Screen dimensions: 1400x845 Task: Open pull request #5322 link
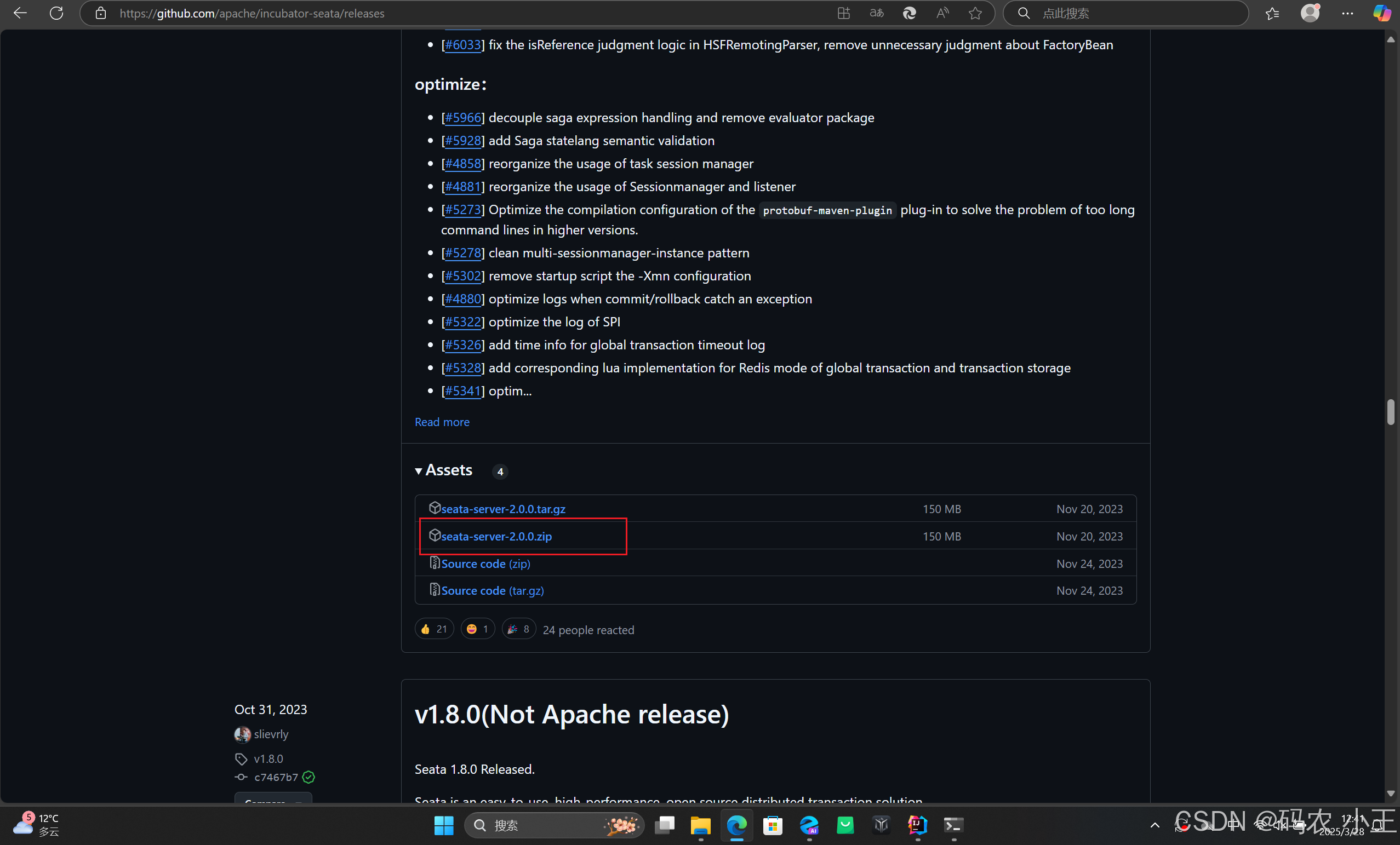pyautogui.click(x=462, y=322)
